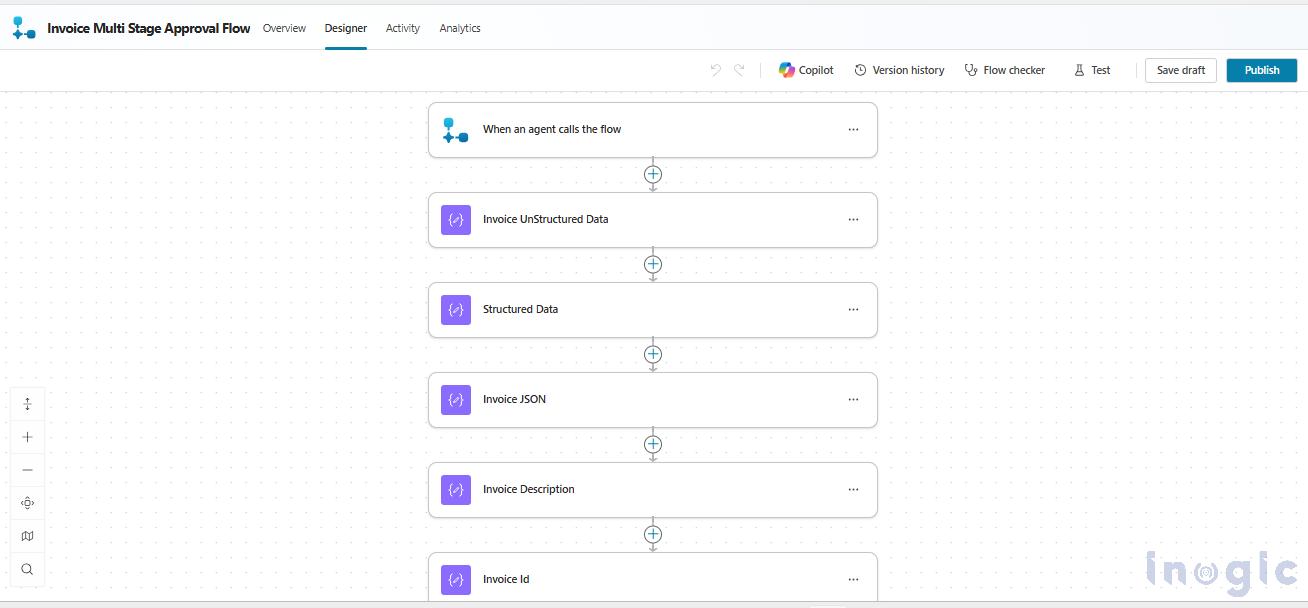Run Flow checker
Screen dimensions: 1308x608
click(1005, 70)
